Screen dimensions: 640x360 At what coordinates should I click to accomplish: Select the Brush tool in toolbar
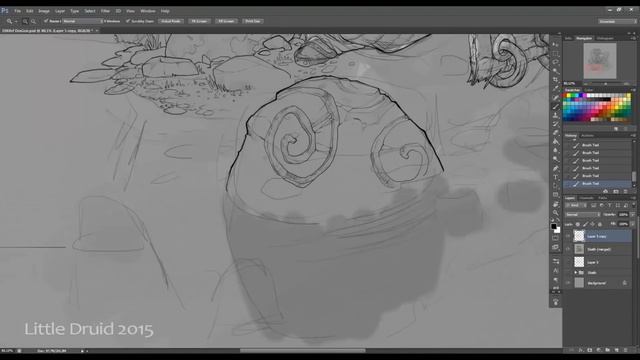pyautogui.click(x=556, y=106)
